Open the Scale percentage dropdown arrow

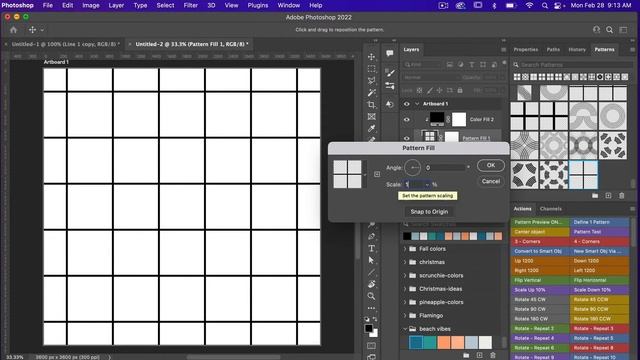point(427,184)
